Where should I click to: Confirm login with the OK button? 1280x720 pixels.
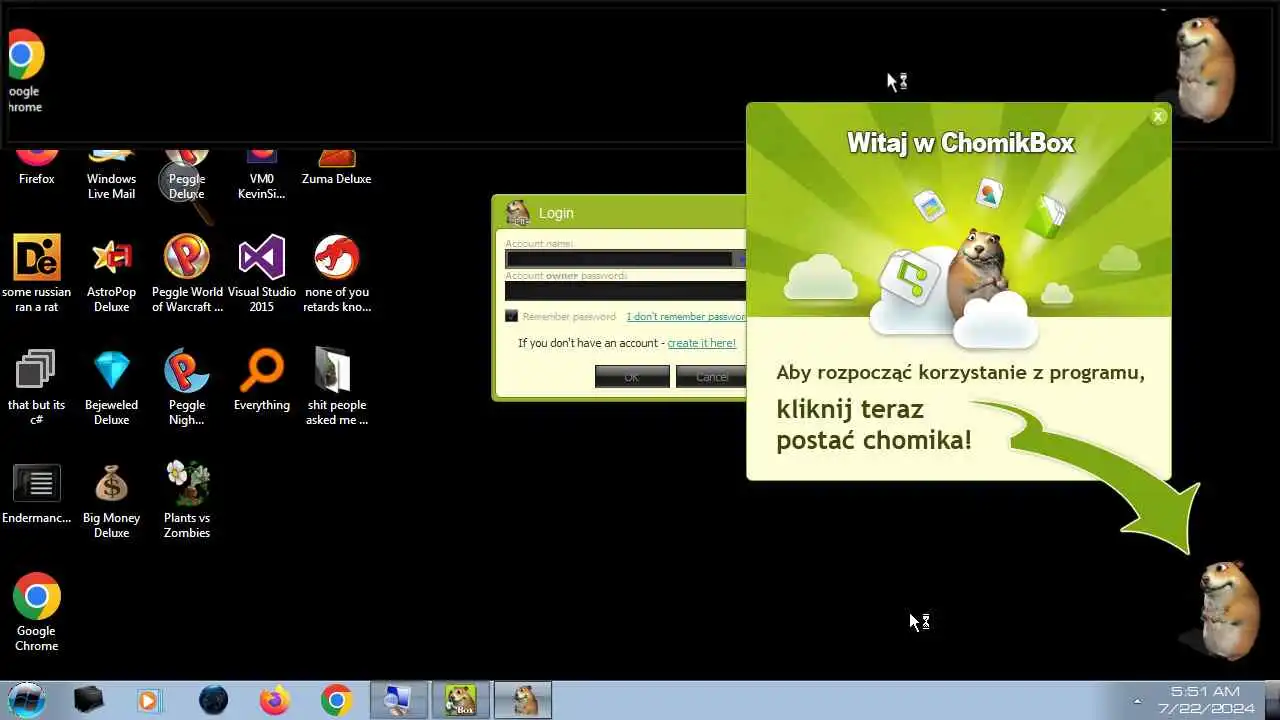632,377
